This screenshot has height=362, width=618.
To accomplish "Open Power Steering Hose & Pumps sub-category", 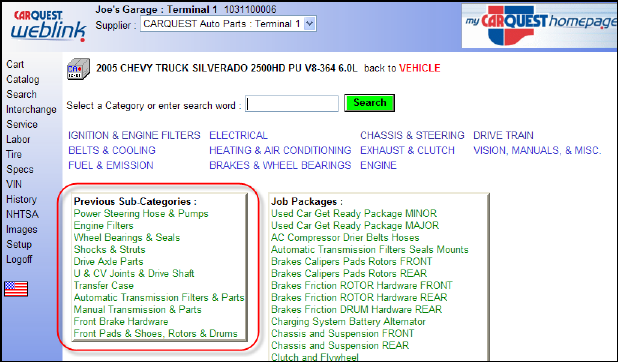I will point(141,214).
